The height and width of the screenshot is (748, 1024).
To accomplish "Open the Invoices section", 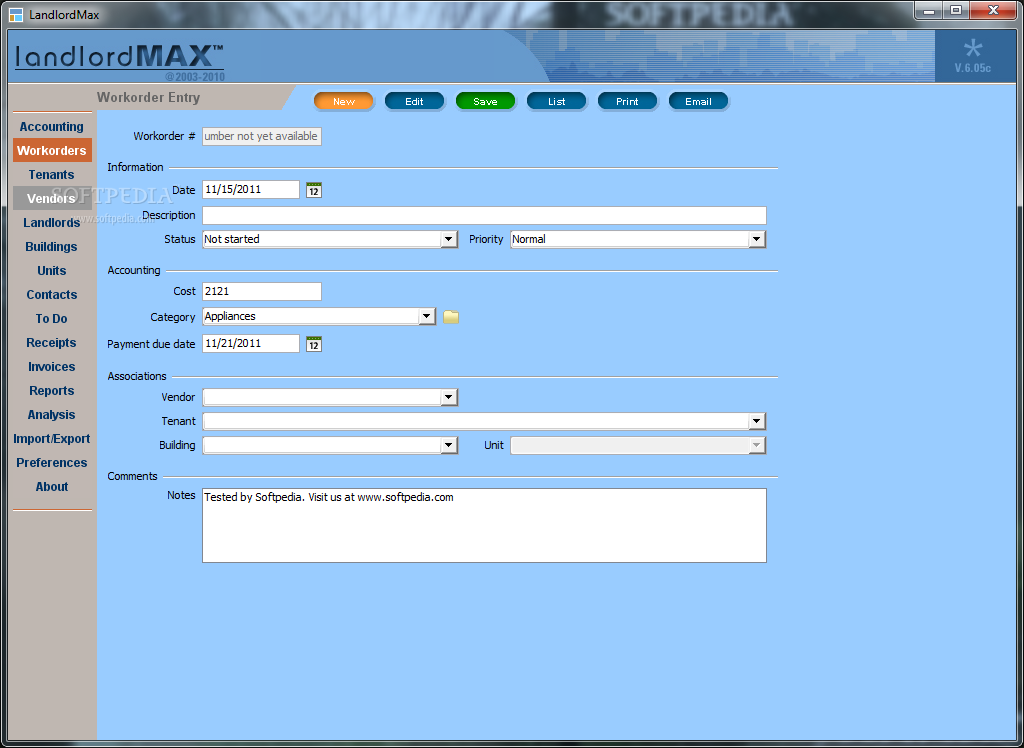I will pyautogui.click(x=52, y=367).
